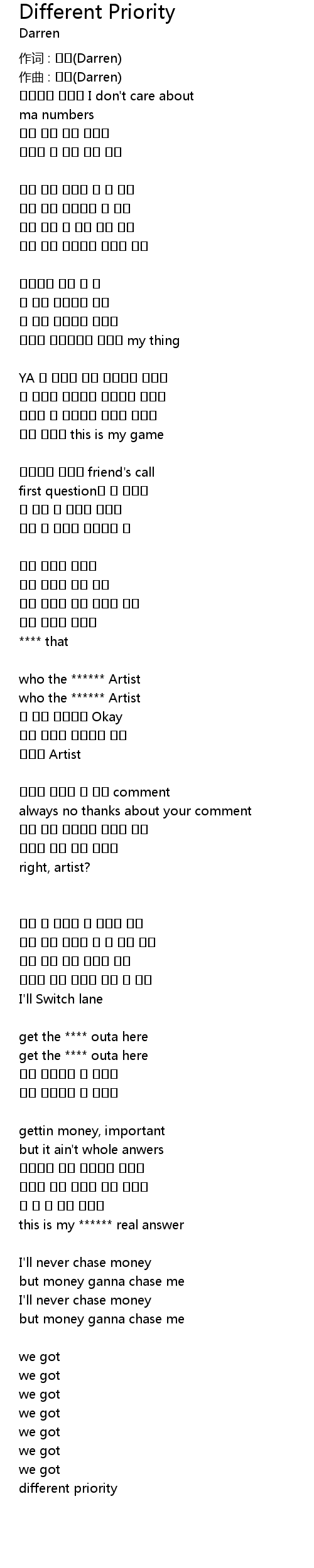This screenshot has width=314, height=1568.
Task: Click the line starting 'first question'
Action: tap(84, 491)
